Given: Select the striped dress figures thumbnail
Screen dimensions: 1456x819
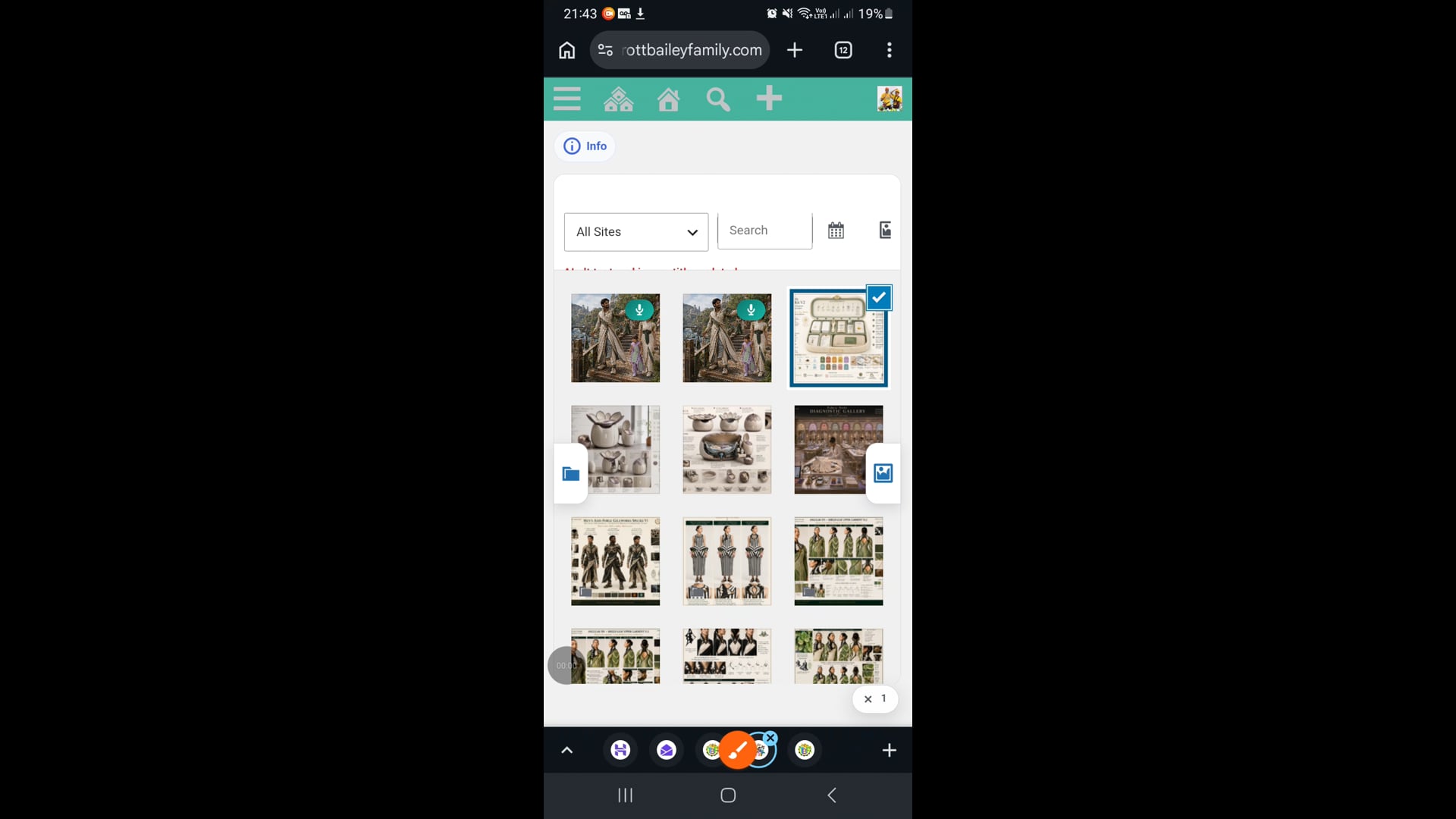Looking at the screenshot, I should [x=726, y=561].
